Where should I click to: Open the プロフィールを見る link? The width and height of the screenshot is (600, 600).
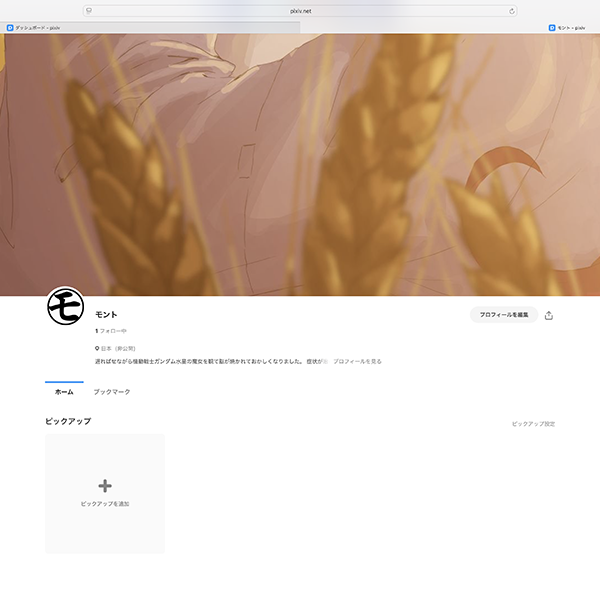coord(357,361)
